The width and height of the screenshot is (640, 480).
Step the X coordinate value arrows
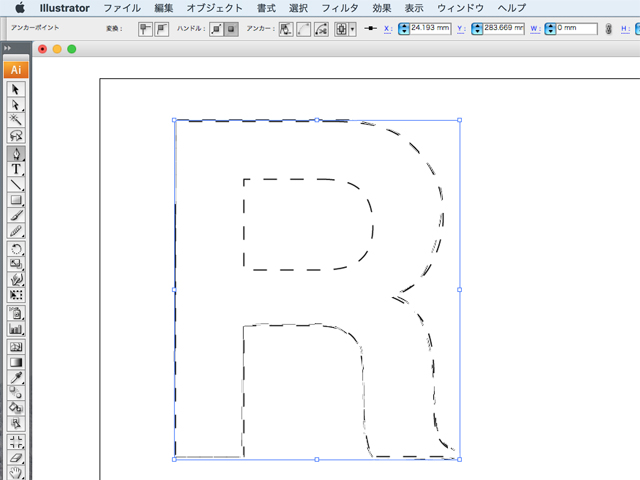(404, 29)
